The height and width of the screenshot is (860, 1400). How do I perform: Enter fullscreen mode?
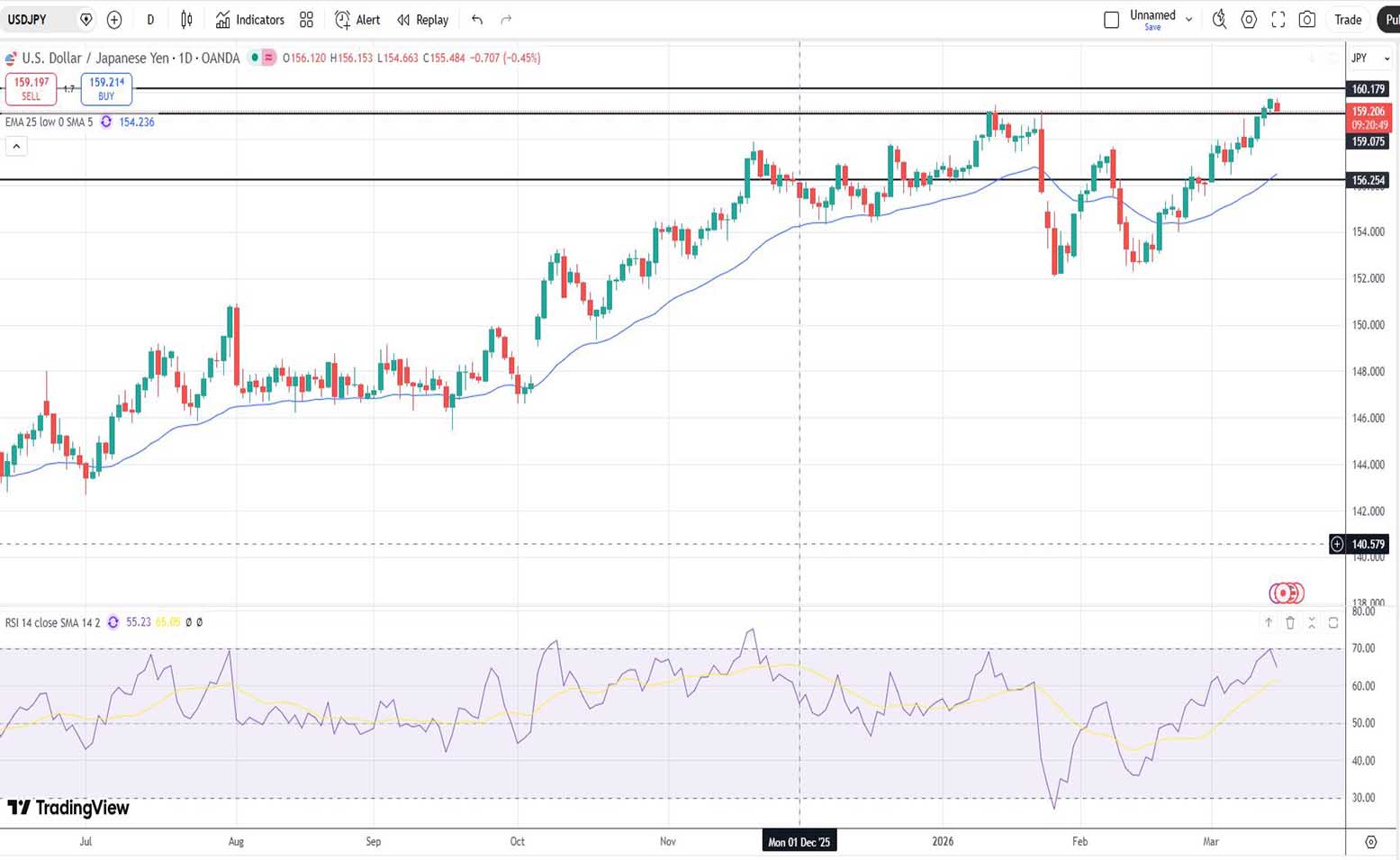1278,20
